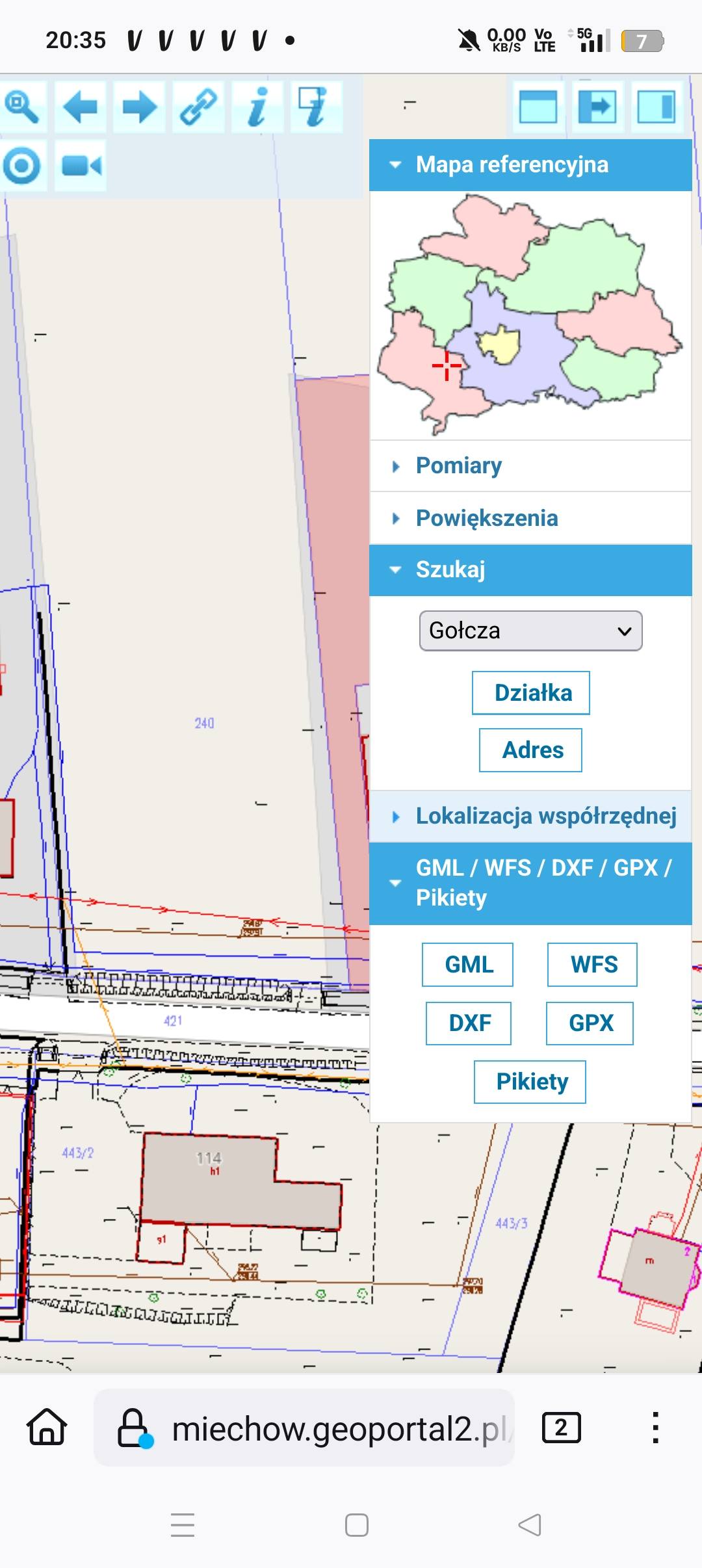Expand the Pomiary section
Viewport: 702px width, 1568px height.
pos(459,466)
